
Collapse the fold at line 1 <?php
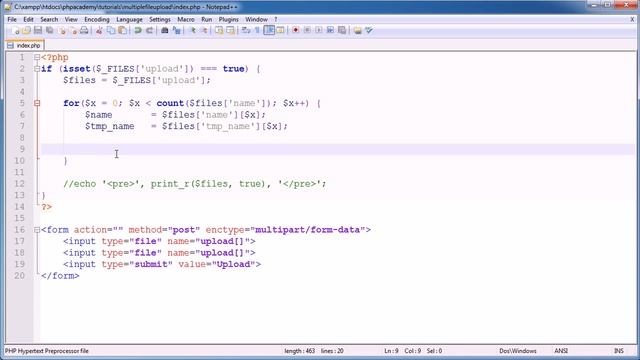(37, 58)
